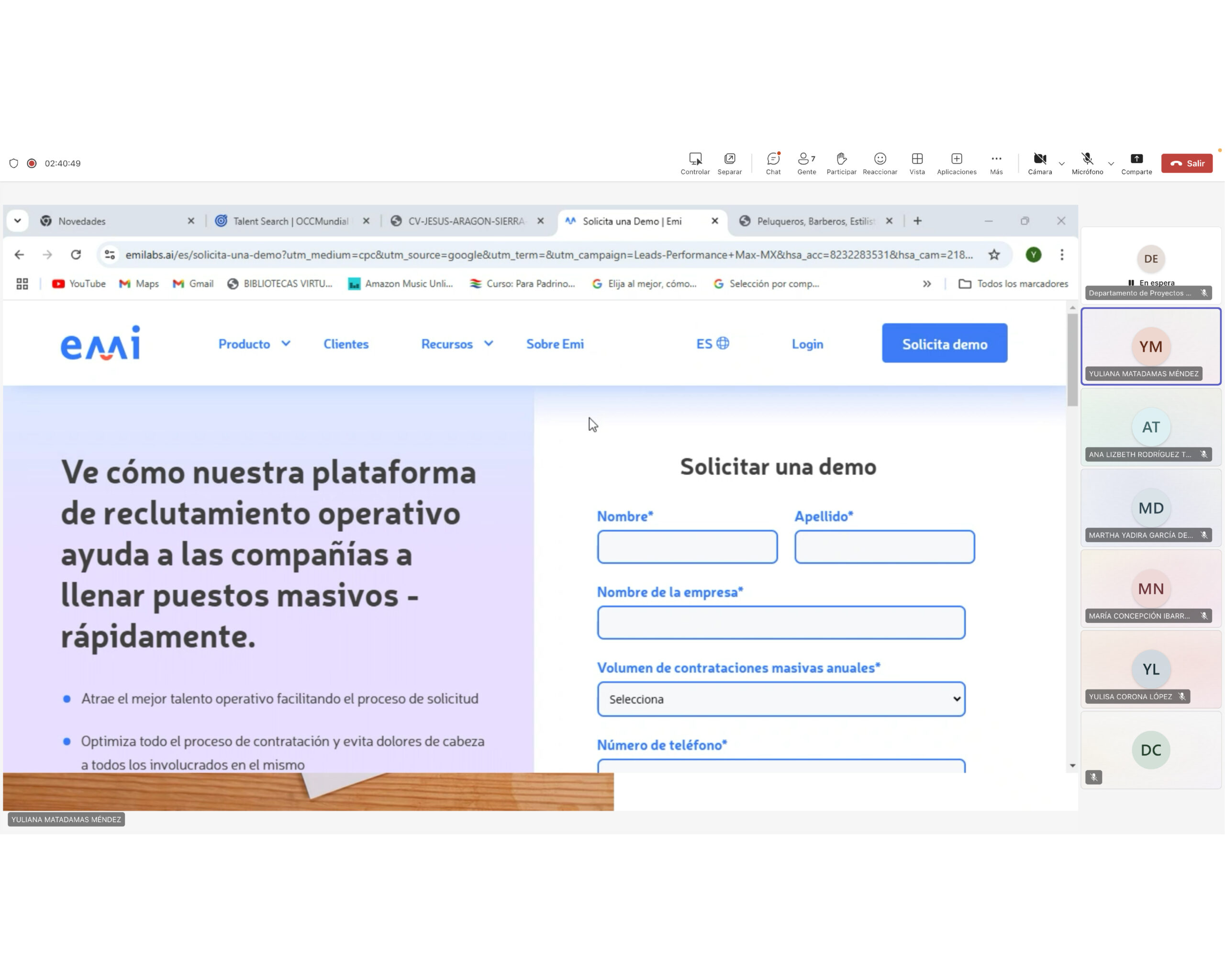
Task: Go back in browser history
Action: coord(19,255)
